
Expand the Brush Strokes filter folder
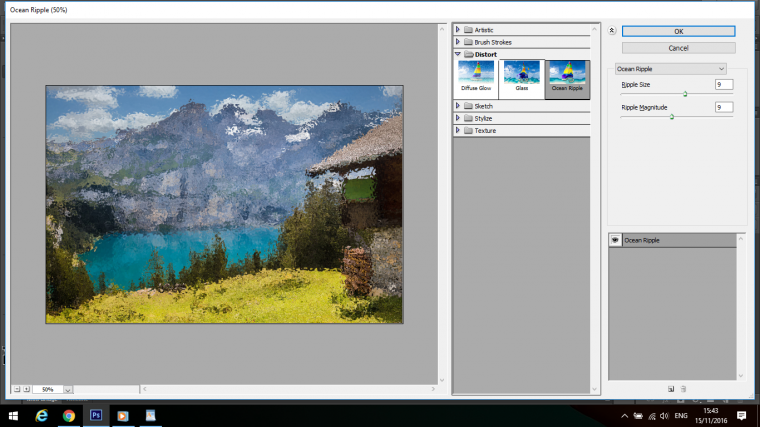458,42
